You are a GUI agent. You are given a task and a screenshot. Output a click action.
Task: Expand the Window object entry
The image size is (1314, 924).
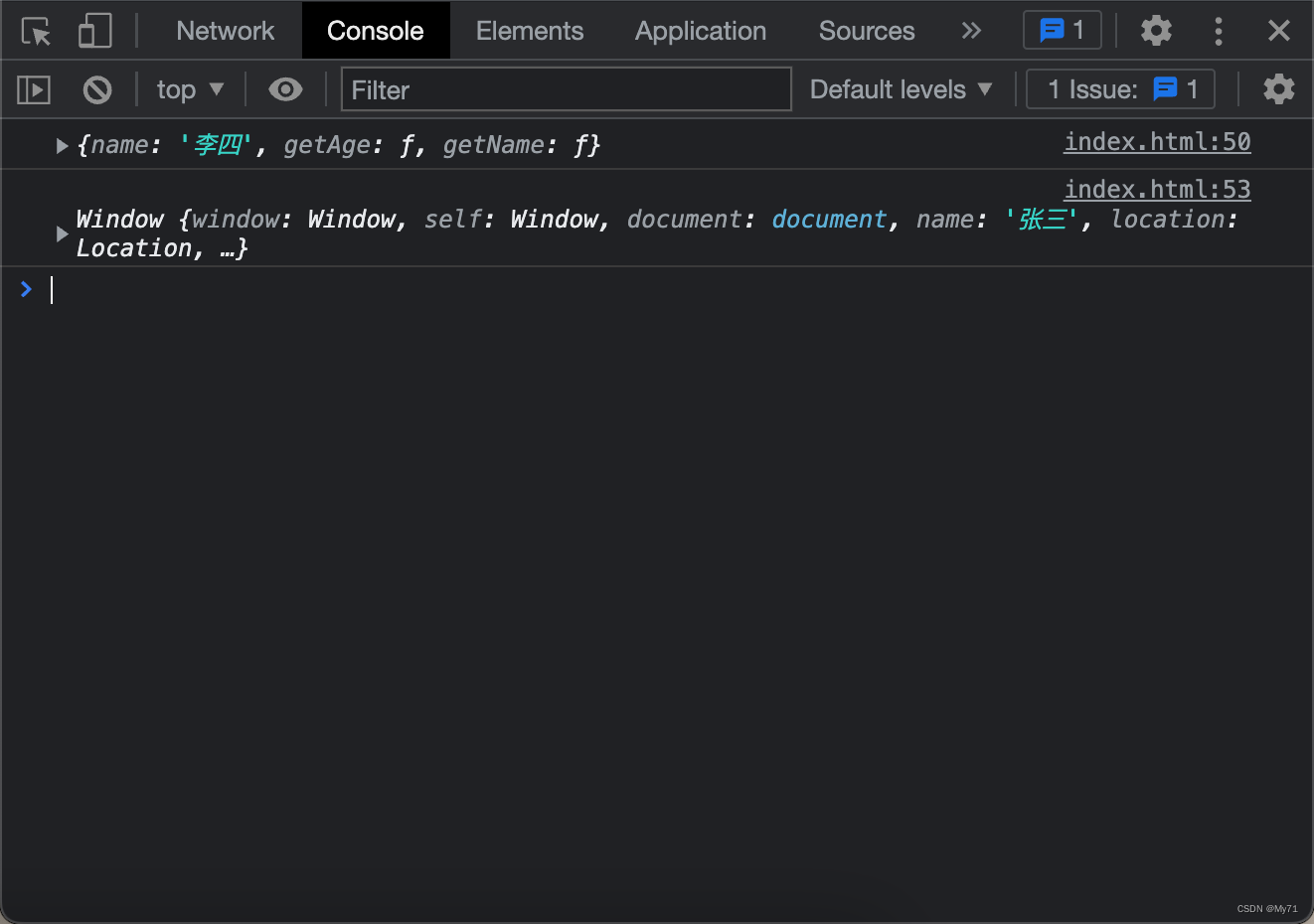coord(62,233)
